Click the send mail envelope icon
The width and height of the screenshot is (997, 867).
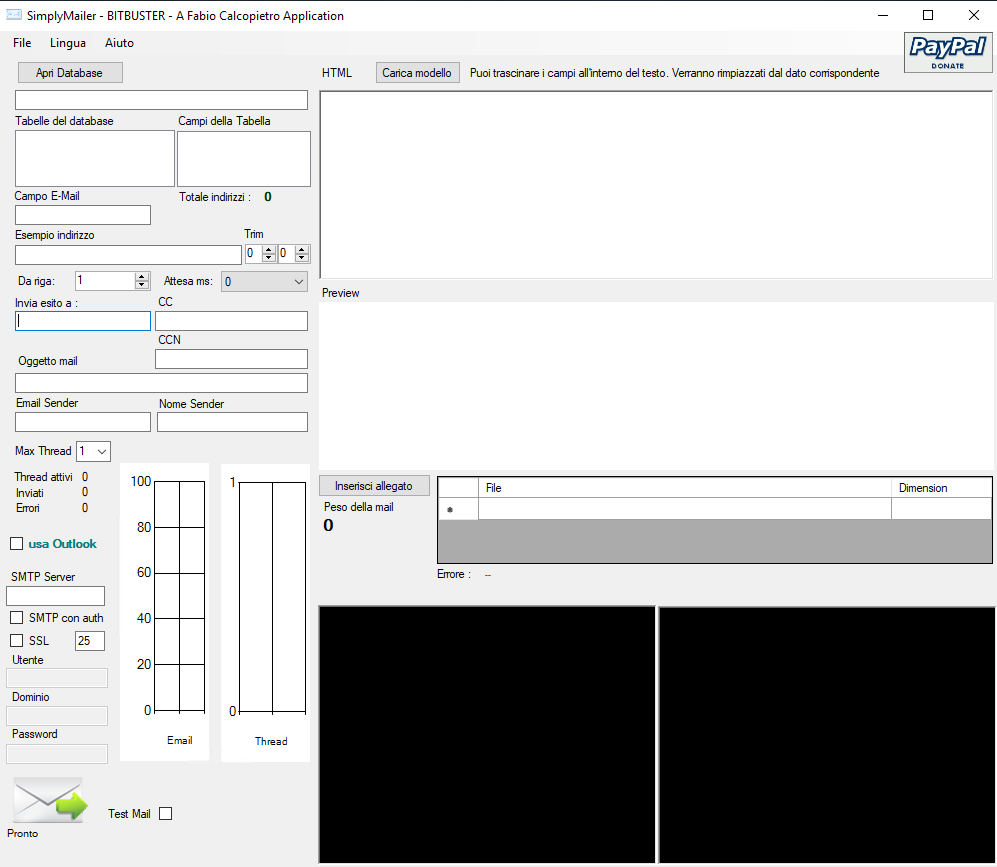[x=50, y=800]
